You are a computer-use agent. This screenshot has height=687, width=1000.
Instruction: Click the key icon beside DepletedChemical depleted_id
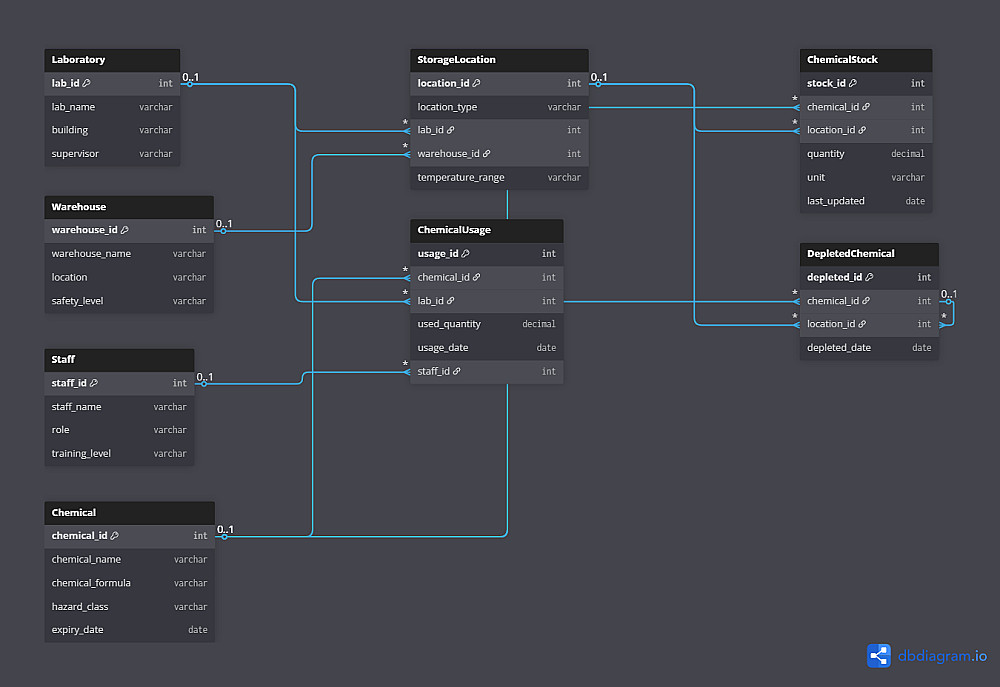tap(869, 277)
